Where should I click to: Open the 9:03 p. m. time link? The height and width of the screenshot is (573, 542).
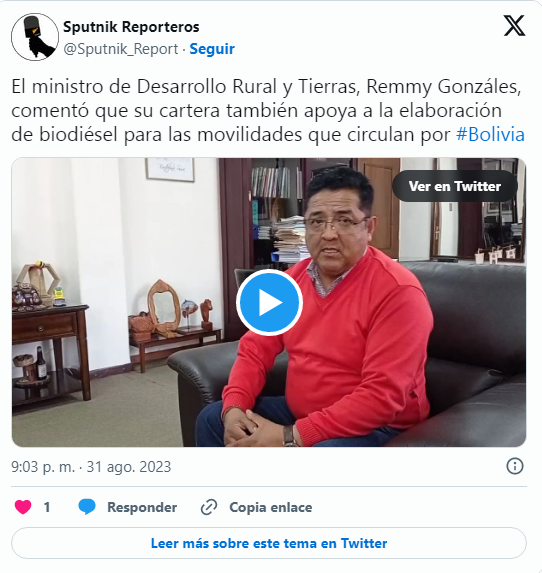click(43, 467)
